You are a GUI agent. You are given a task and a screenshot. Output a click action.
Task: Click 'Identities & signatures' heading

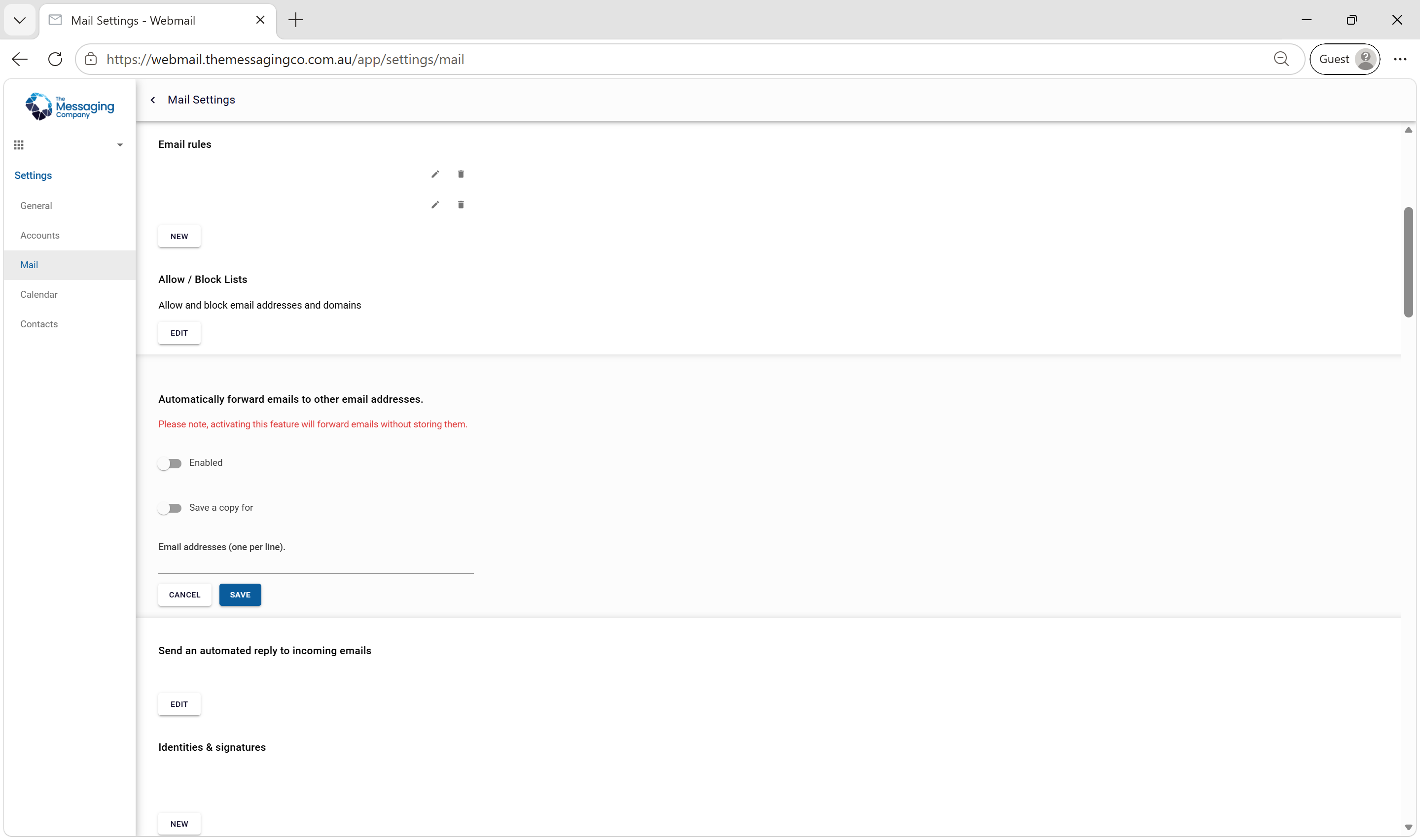coord(212,747)
